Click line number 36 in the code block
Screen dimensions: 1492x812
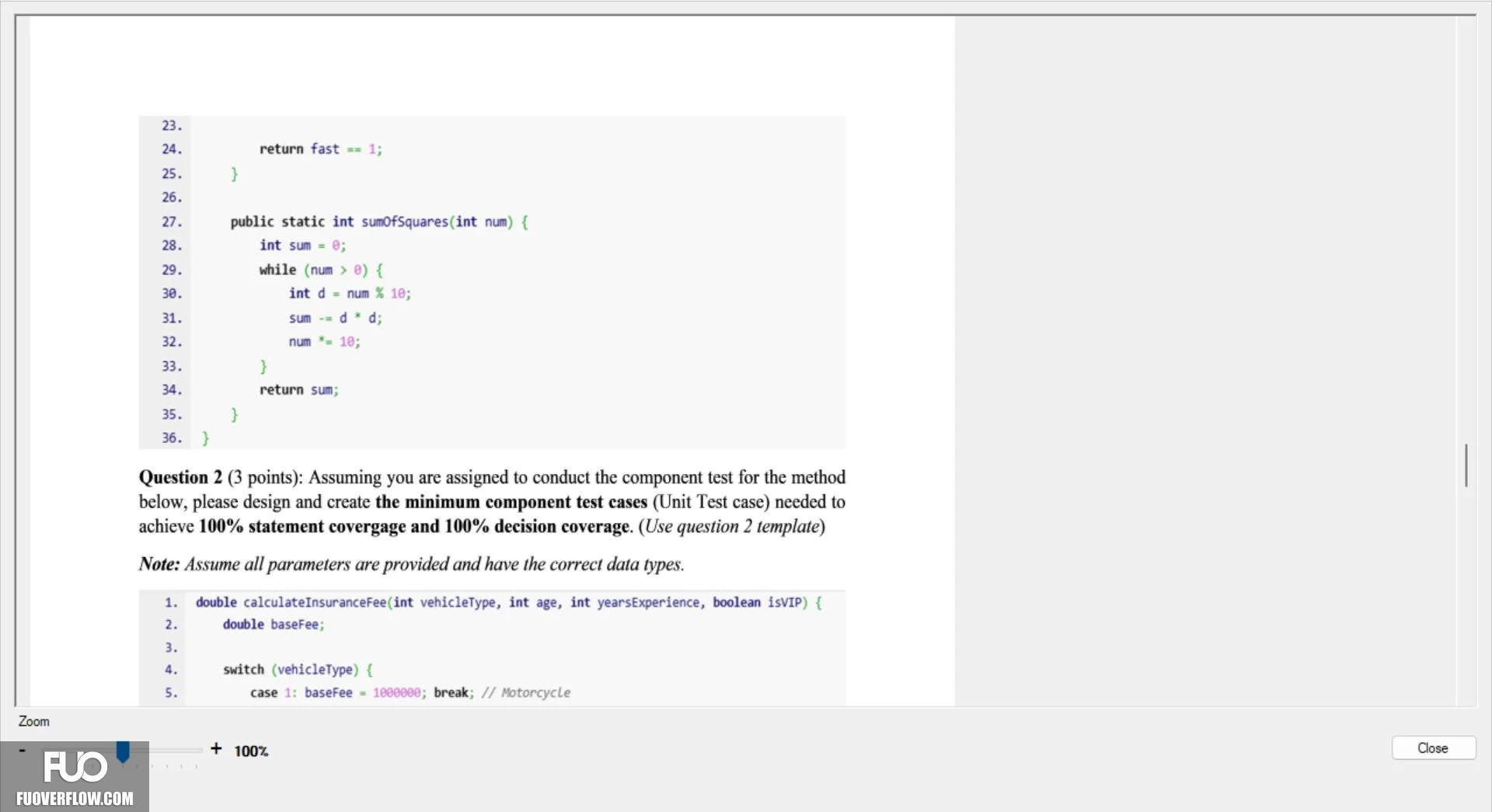click(x=171, y=437)
